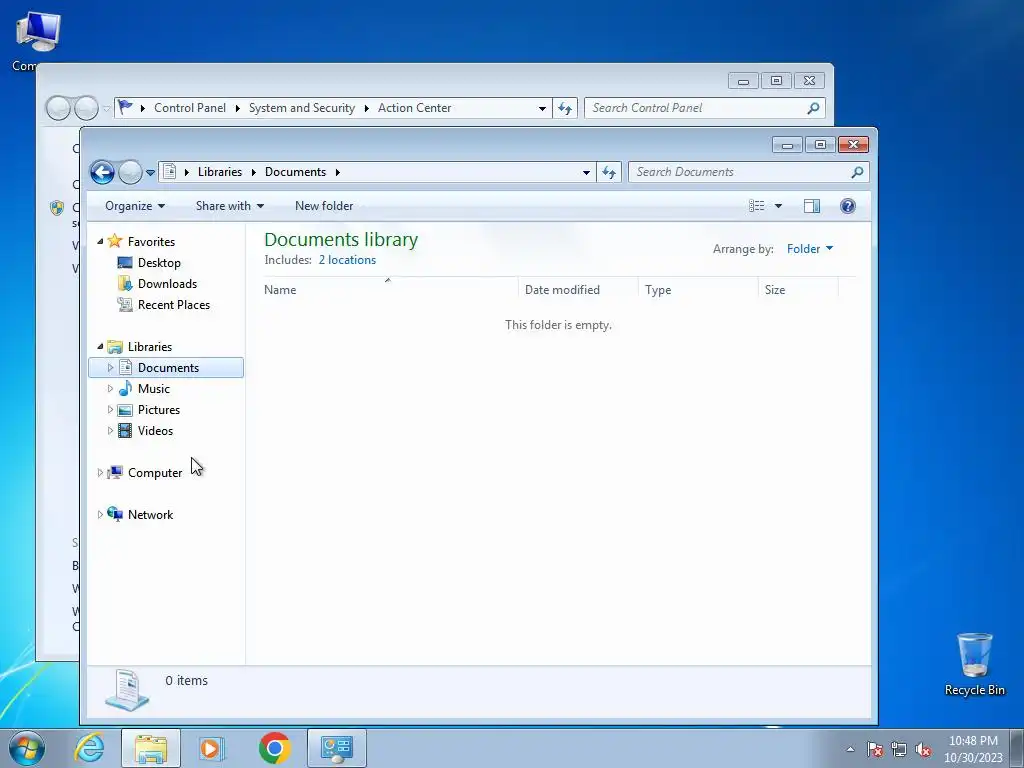Viewport: 1024px width, 768px height.
Task: Refresh the Control Panel window
Action: pyautogui.click(x=565, y=108)
